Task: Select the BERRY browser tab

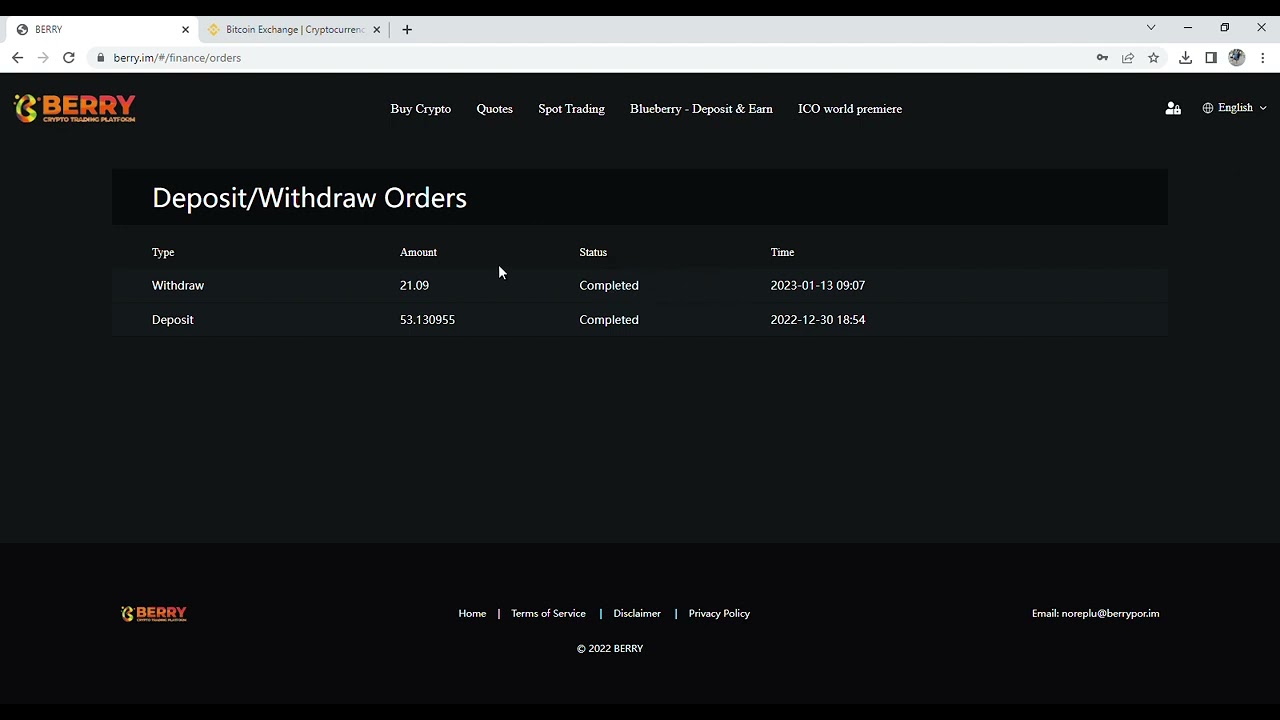Action: [100, 30]
